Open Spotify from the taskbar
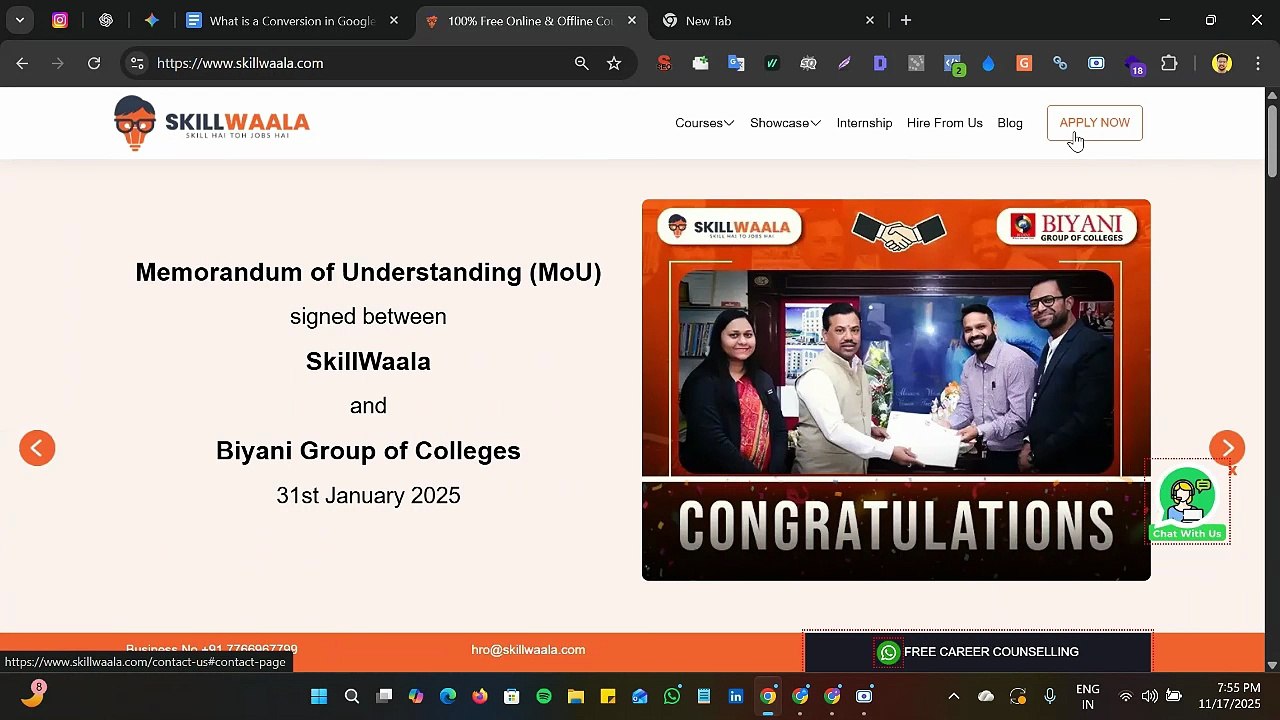The width and height of the screenshot is (1280, 720). (544, 696)
